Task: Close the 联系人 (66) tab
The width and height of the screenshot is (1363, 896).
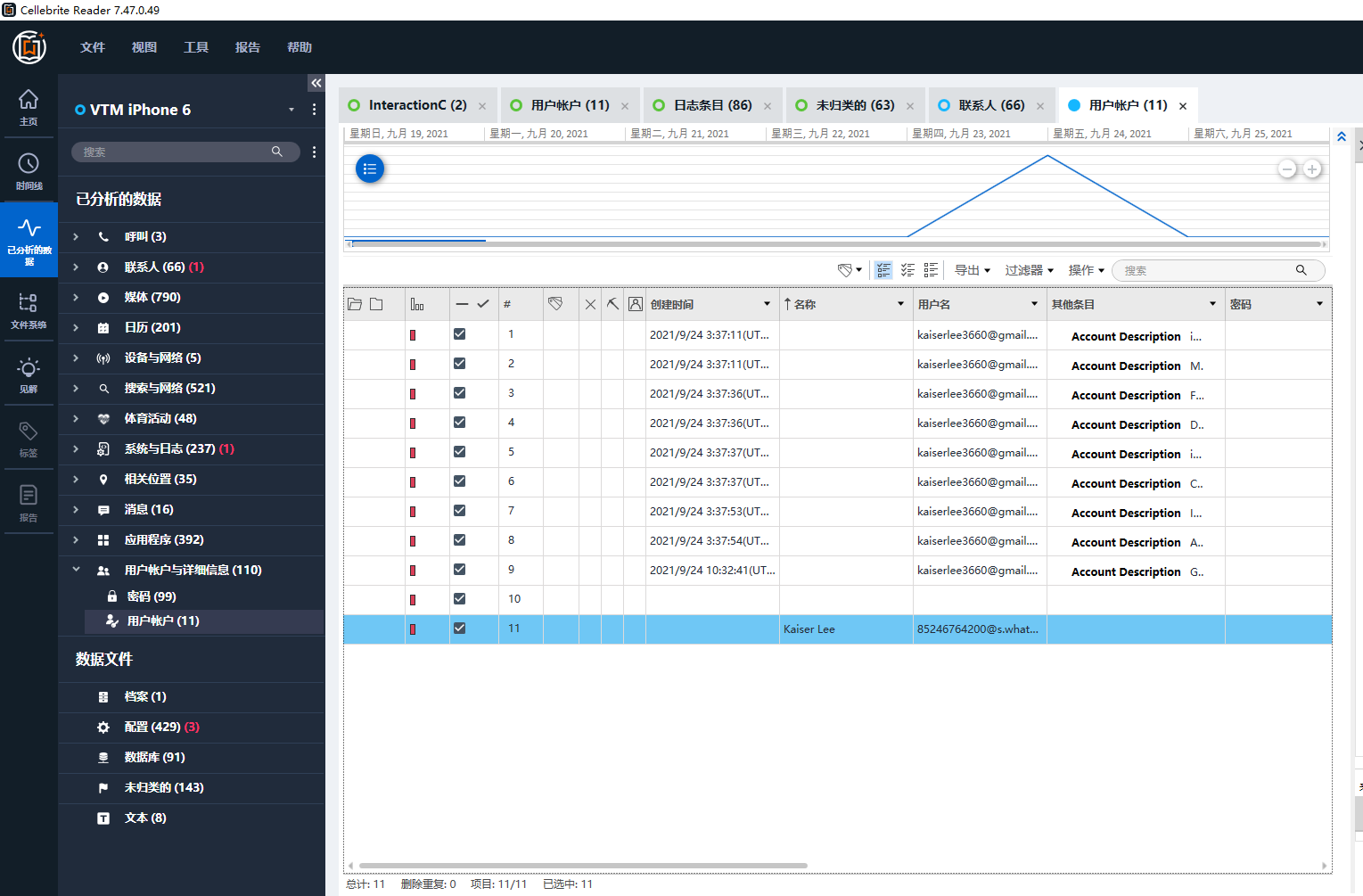Action: (1040, 106)
